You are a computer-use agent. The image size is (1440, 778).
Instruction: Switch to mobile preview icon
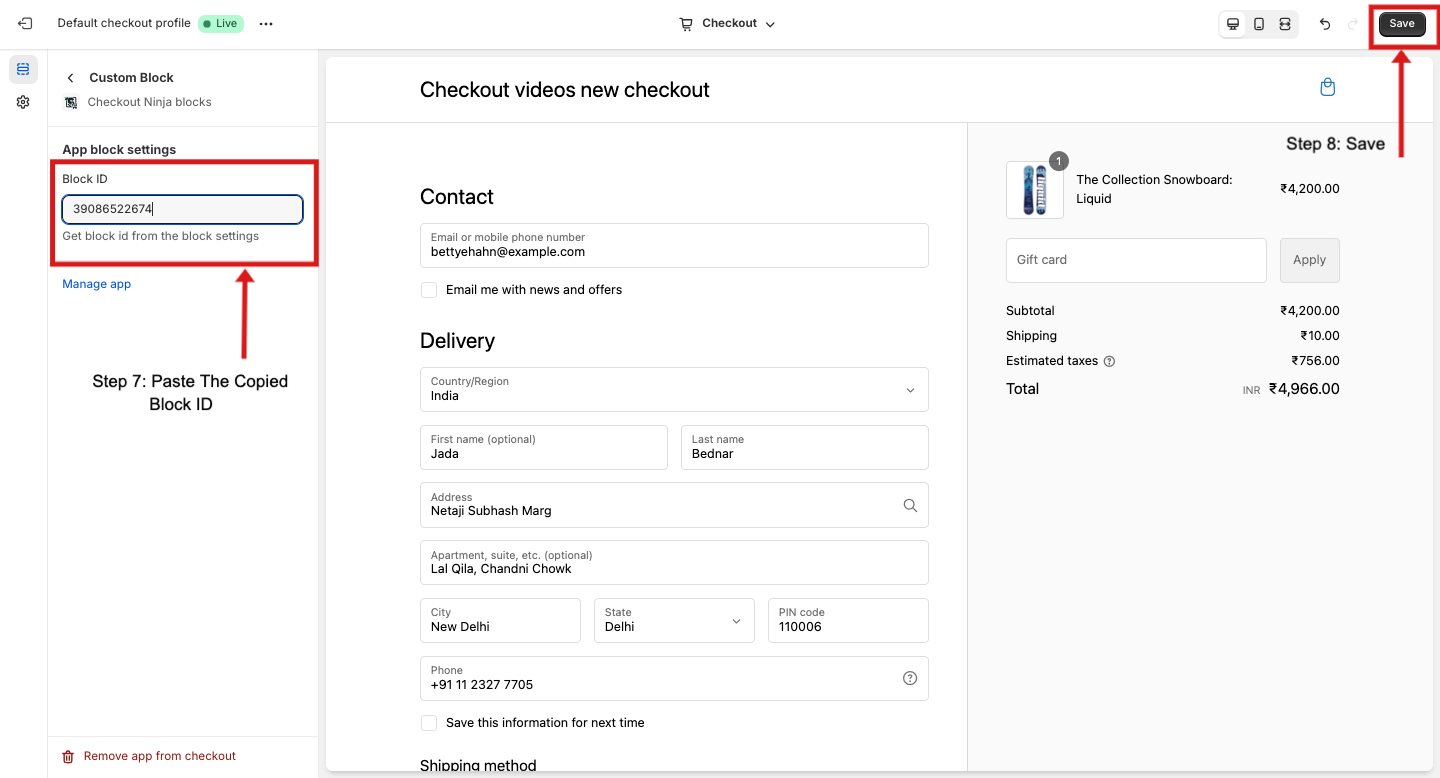pos(1259,24)
